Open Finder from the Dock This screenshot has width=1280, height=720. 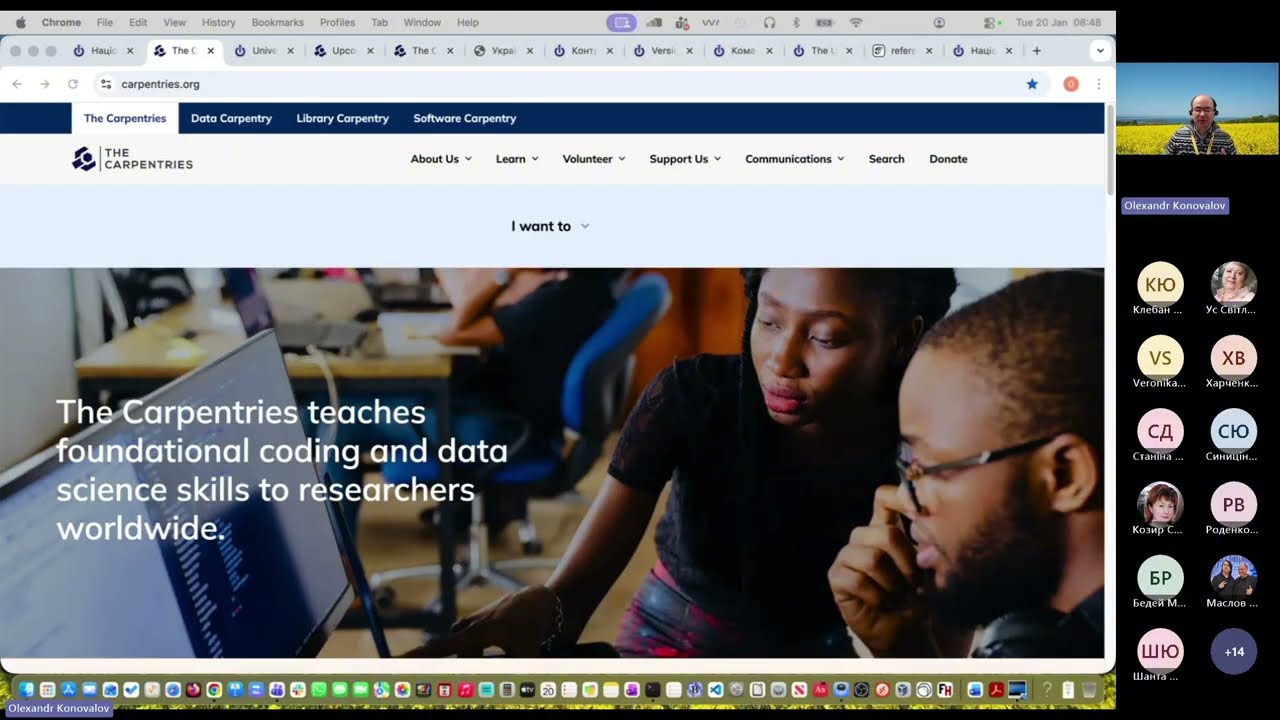[x=27, y=689]
